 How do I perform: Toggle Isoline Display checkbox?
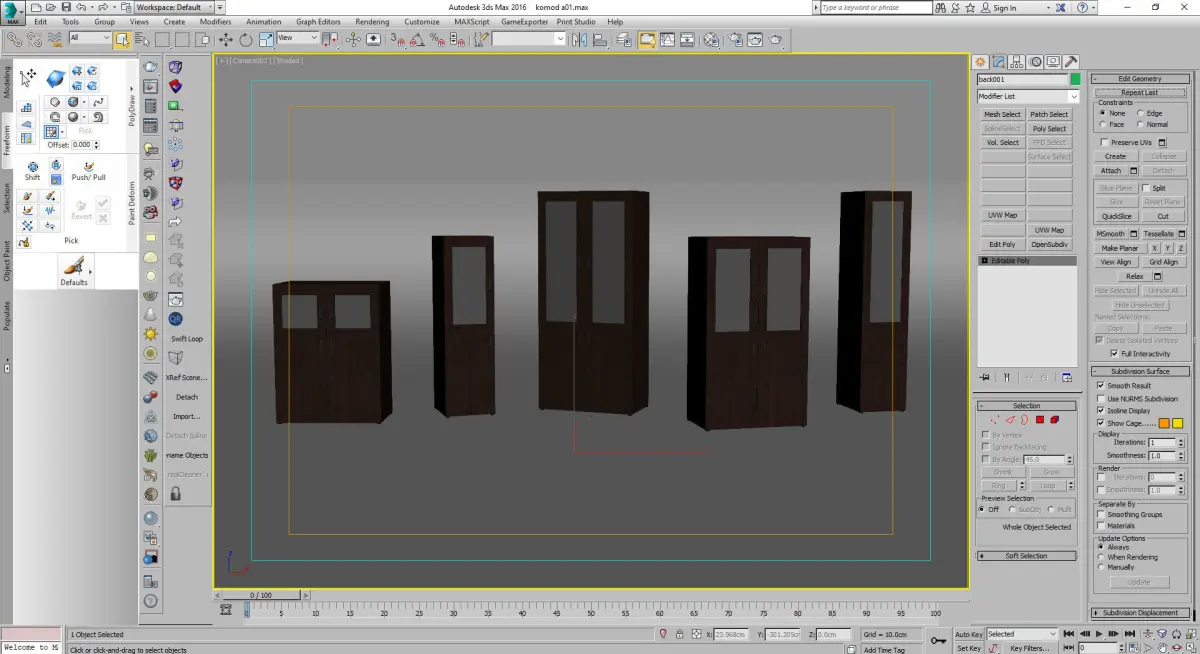point(1101,410)
